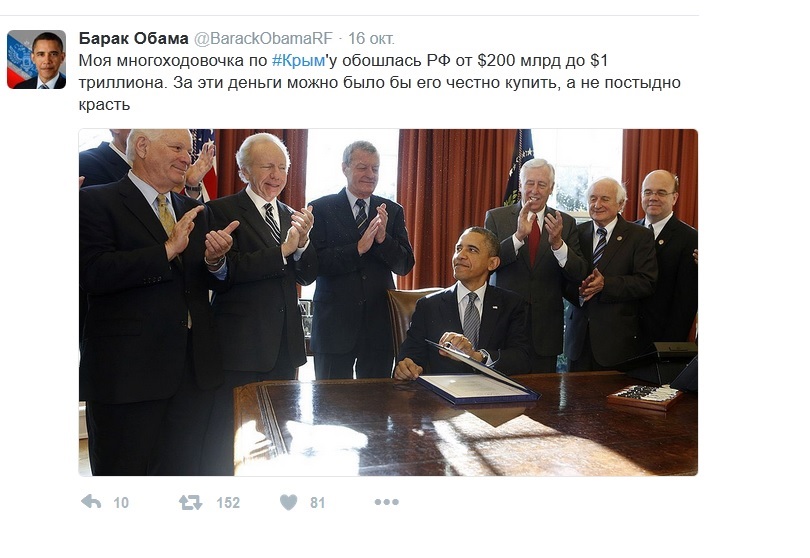The width and height of the screenshot is (810, 558).
Task: Follow the #Крым hashtag link
Action: pos(299,61)
